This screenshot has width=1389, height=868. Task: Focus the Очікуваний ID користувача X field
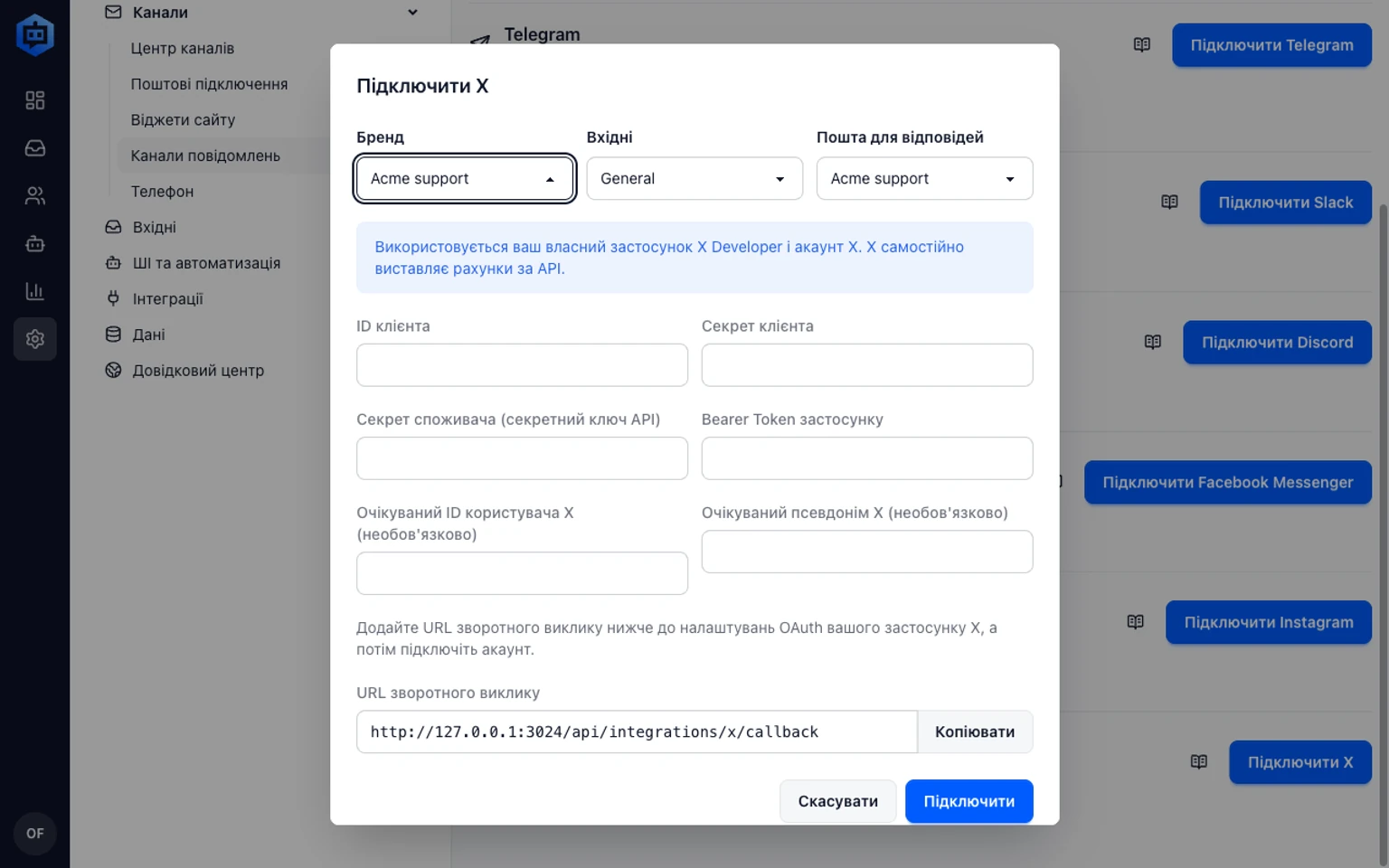click(522, 573)
